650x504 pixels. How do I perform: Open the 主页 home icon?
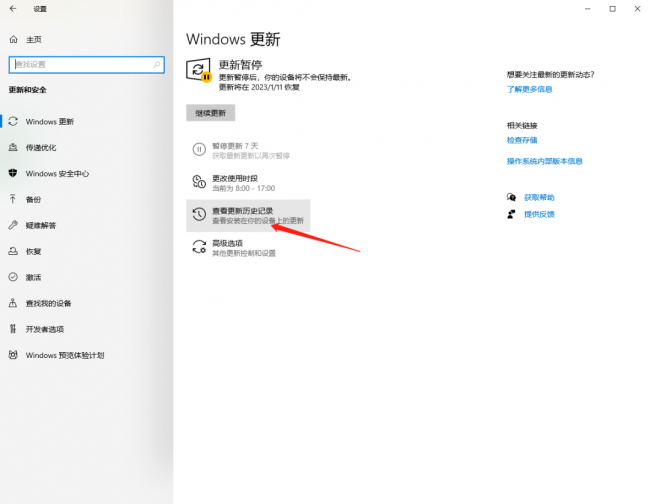(x=13, y=39)
